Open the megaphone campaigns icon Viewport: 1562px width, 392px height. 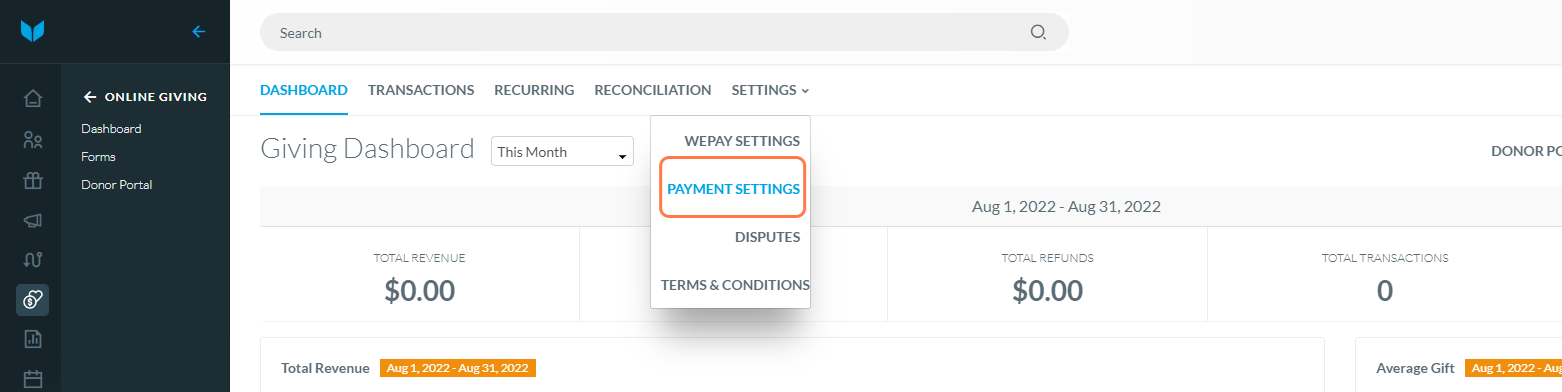pyautogui.click(x=33, y=221)
